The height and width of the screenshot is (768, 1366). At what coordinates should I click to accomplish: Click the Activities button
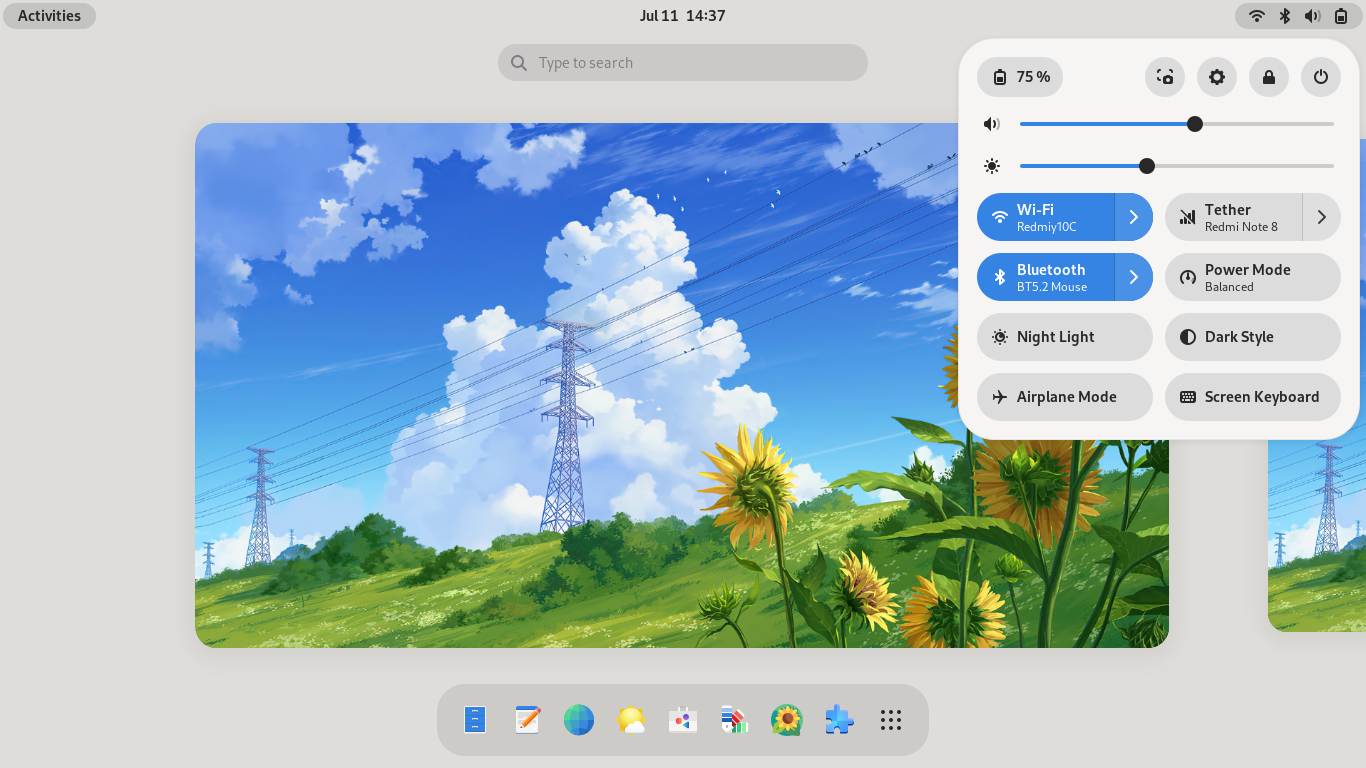[x=50, y=16]
